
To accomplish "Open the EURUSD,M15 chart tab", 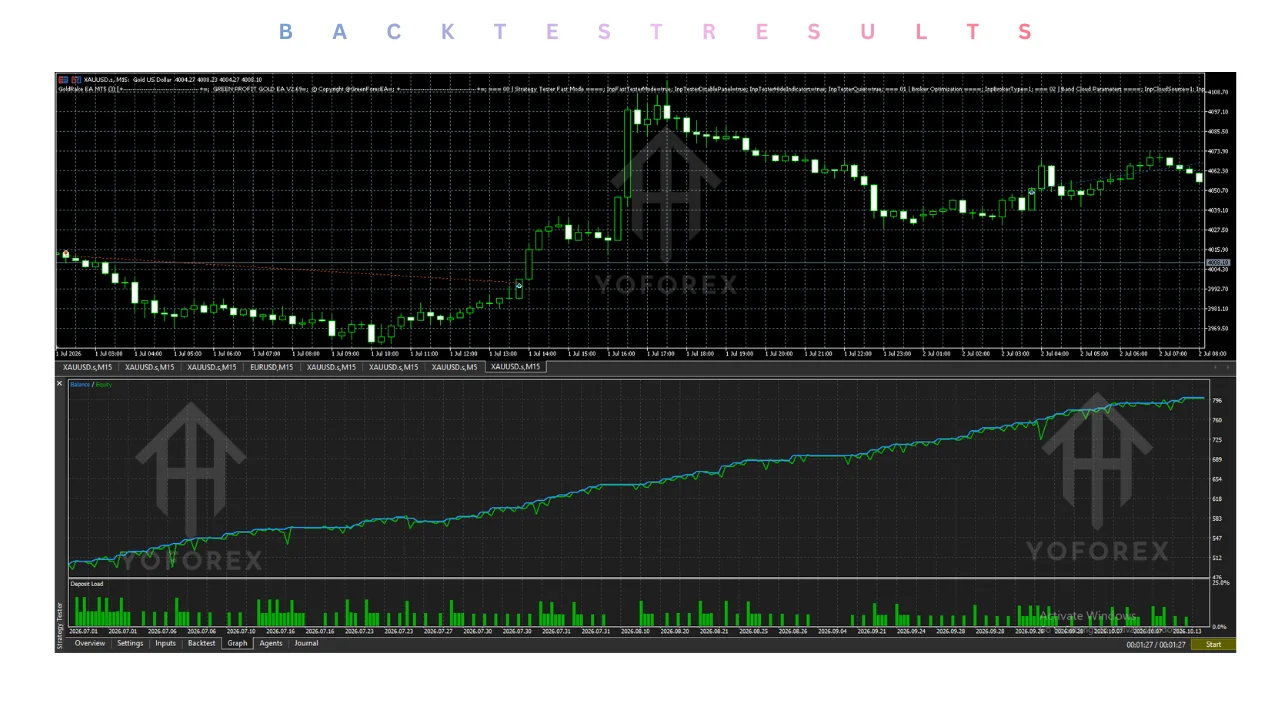I will (x=271, y=367).
